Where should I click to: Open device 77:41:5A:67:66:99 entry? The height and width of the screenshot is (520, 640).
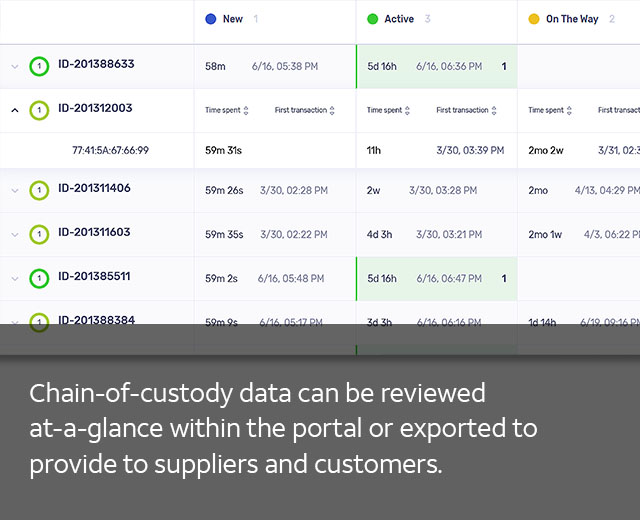[110, 150]
